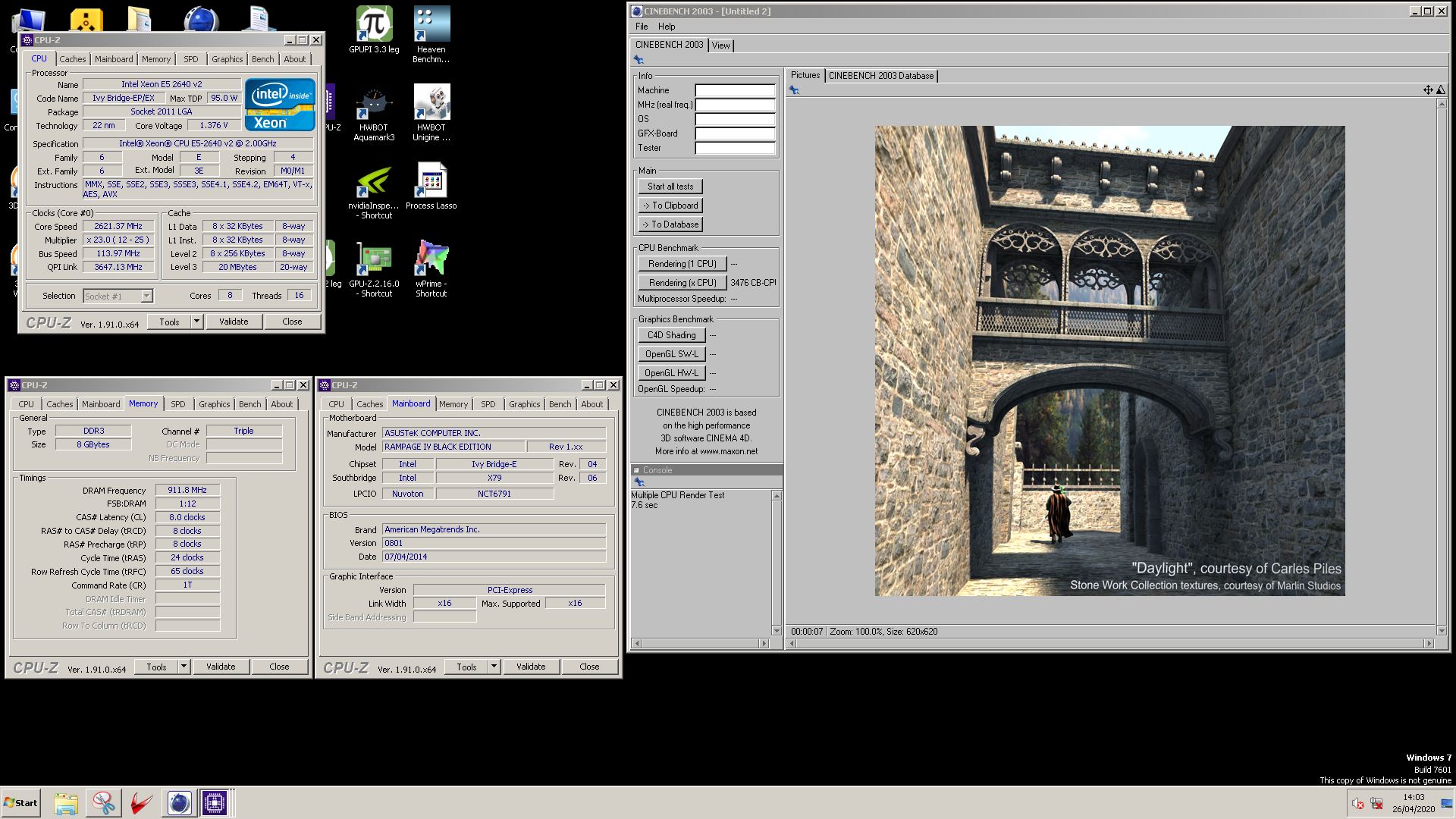Open Tools dropdown arrow in Mainboard window
1456x819 pixels.
(494, 667)
